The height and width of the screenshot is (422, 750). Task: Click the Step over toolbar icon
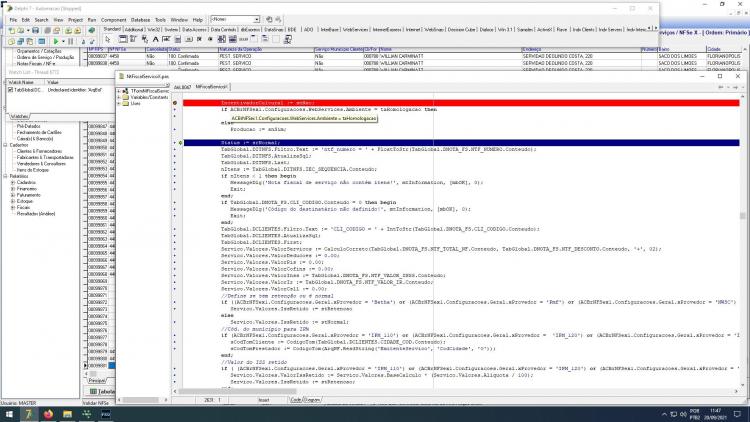point(92,42)
